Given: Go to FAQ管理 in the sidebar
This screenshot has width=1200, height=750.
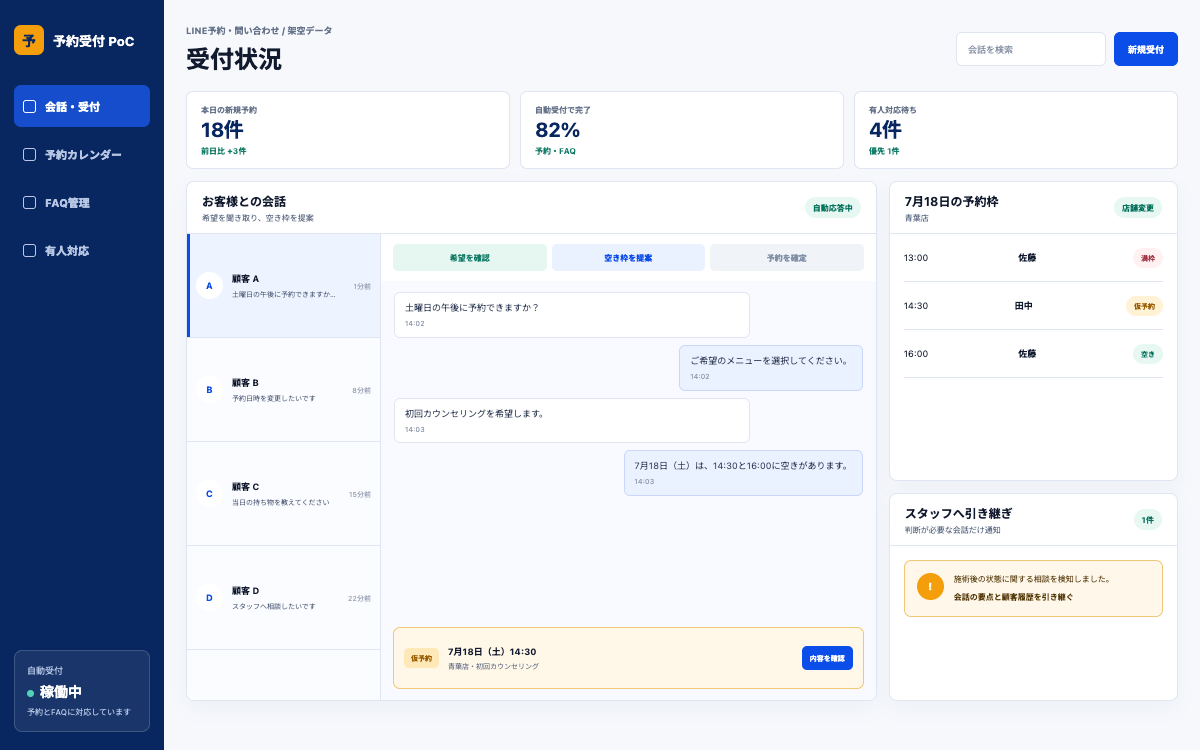Looking at the screenshot, I should click(82, 202).
